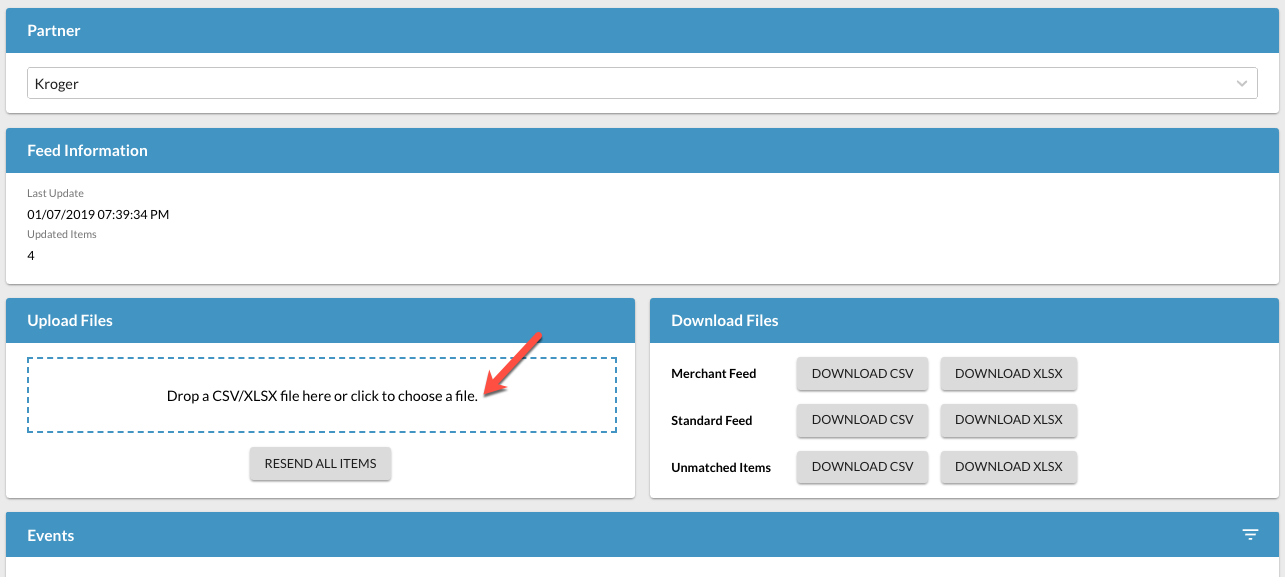Viewport: 1285px width, 577px height.
Task: Click the Merchant Feed row label
Action: click(x=714, y=374)
